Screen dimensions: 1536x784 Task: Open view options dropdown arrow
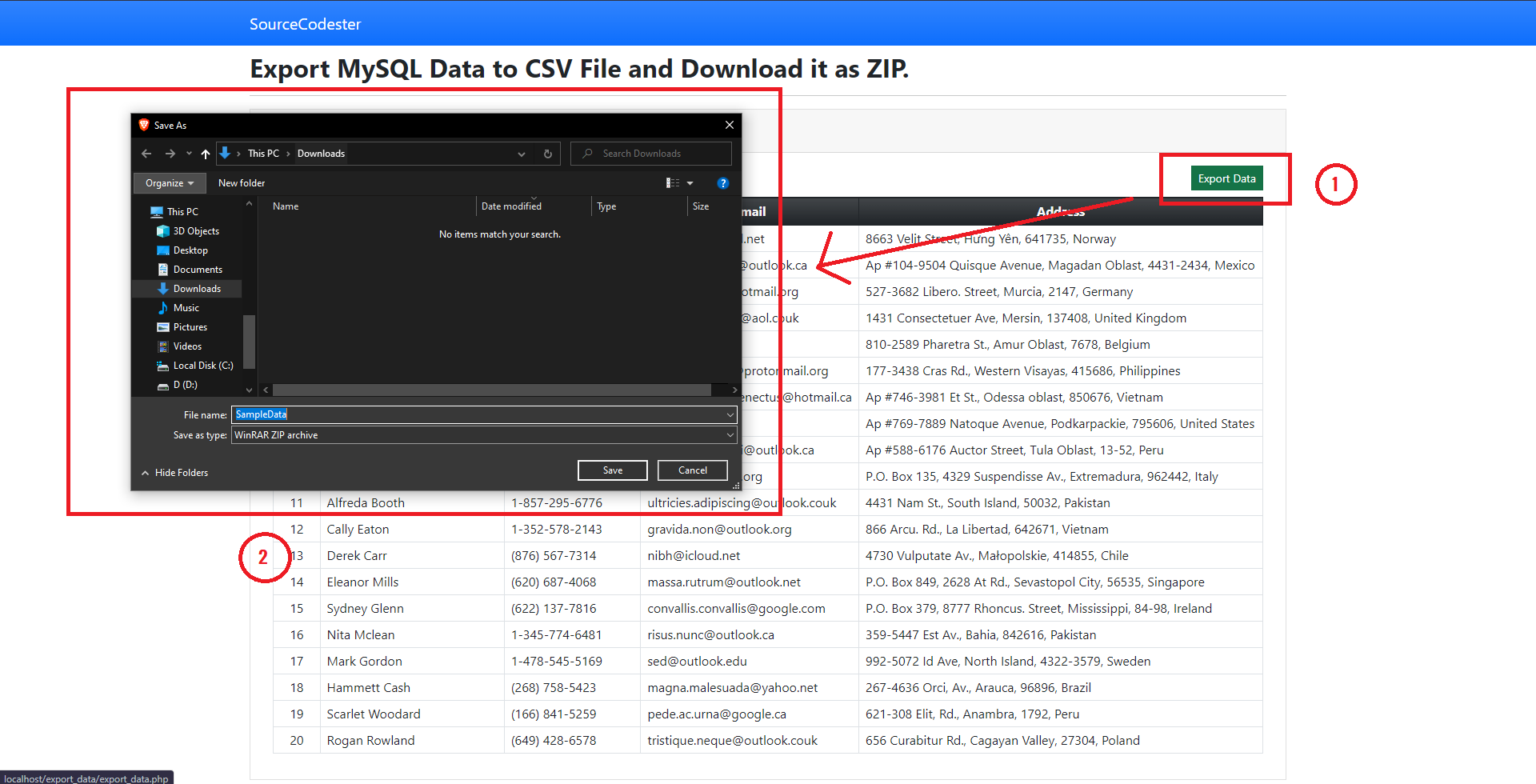(690, 183)
